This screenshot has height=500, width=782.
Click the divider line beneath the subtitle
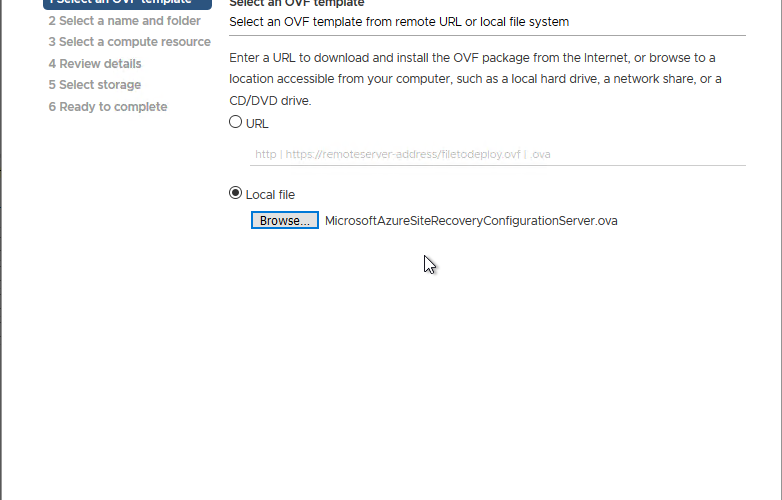click(x=487, y=35)
